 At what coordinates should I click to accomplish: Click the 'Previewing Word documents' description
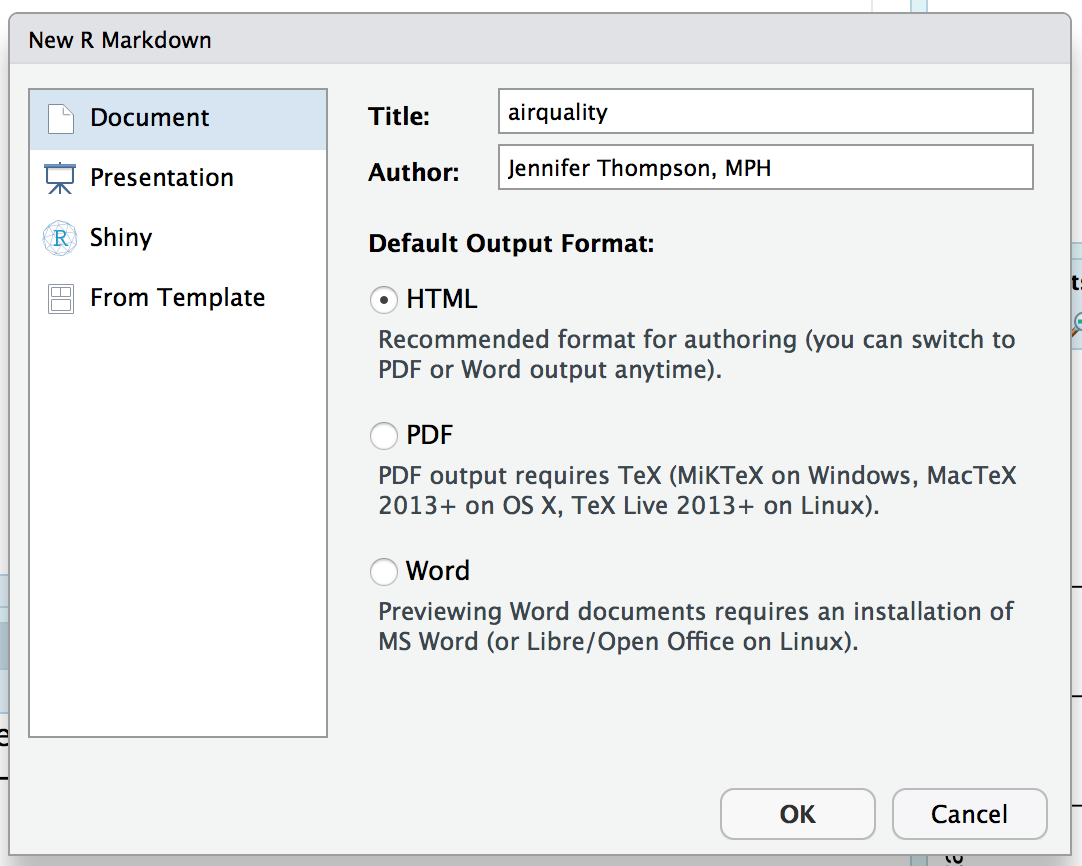click(x=696, y=627)
